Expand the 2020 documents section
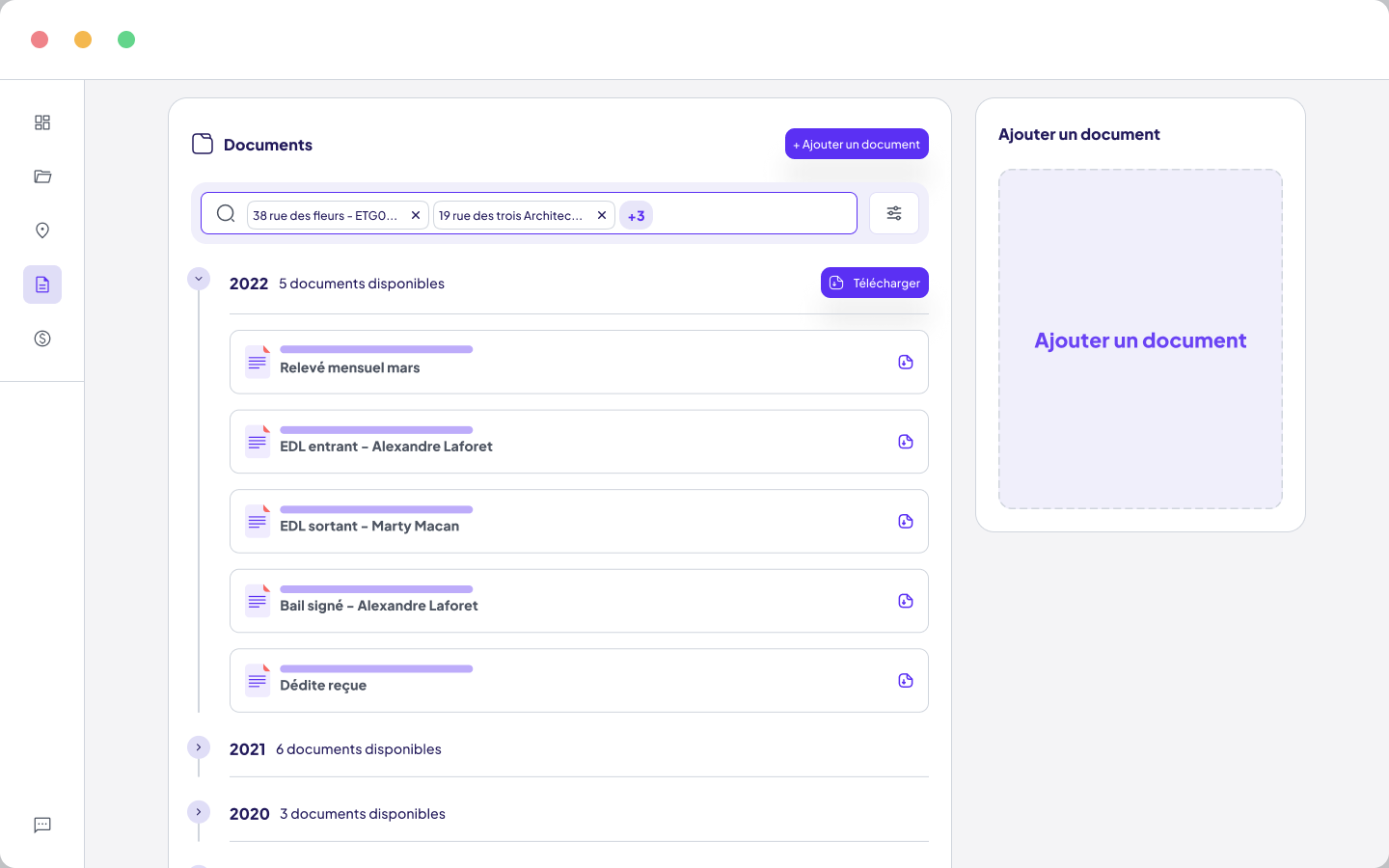This screenshot has height=868, width=1389. [199, 812]
